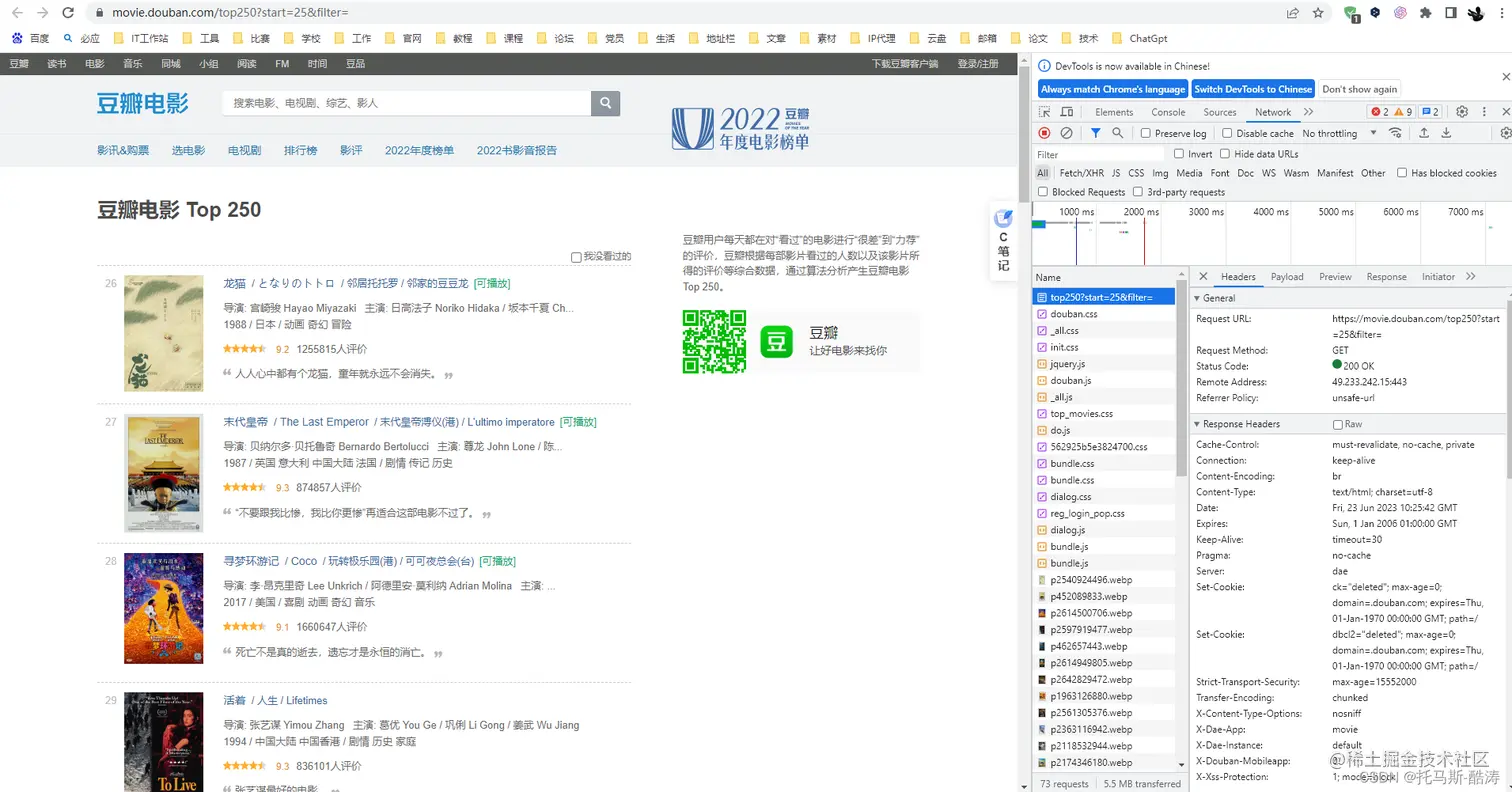This screenshot has width=1512, height=792.
Task: Show more request detail tabs after Initiator
Action: (1470, 276)
